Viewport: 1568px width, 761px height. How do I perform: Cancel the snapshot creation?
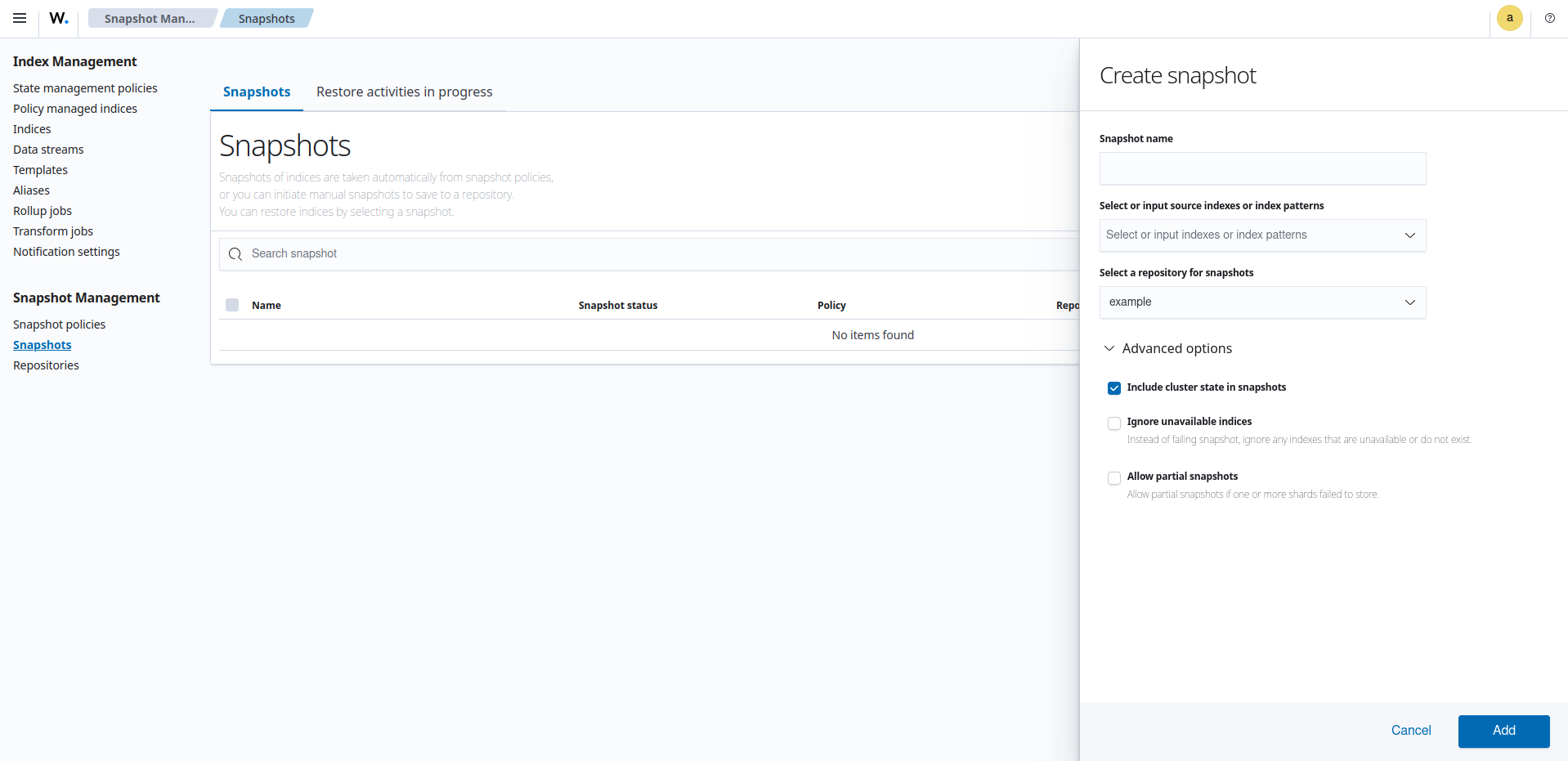(1410, 731)
